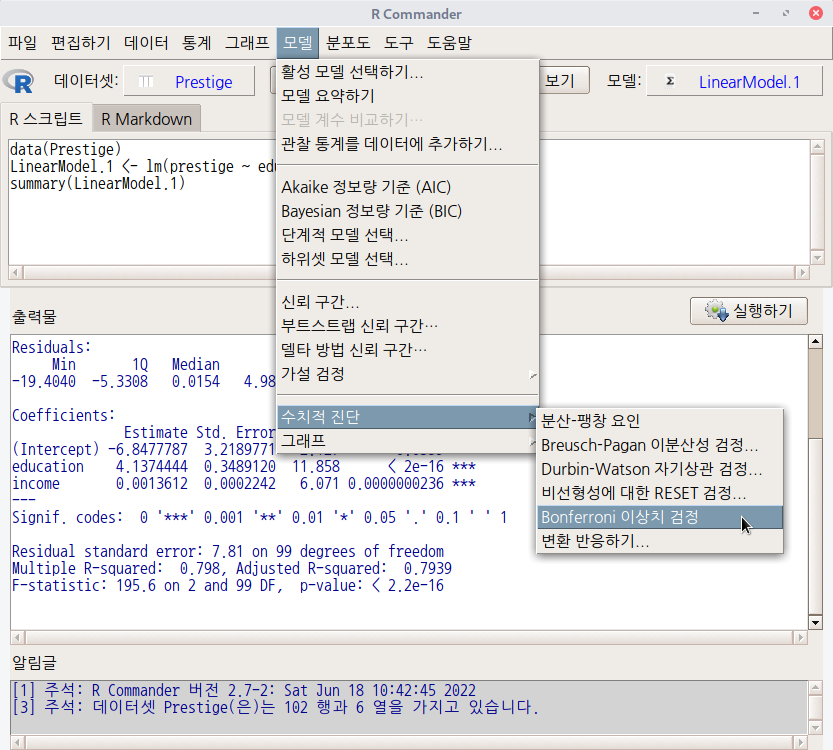Switch to the R 스크립트 tab

point(46,118)
